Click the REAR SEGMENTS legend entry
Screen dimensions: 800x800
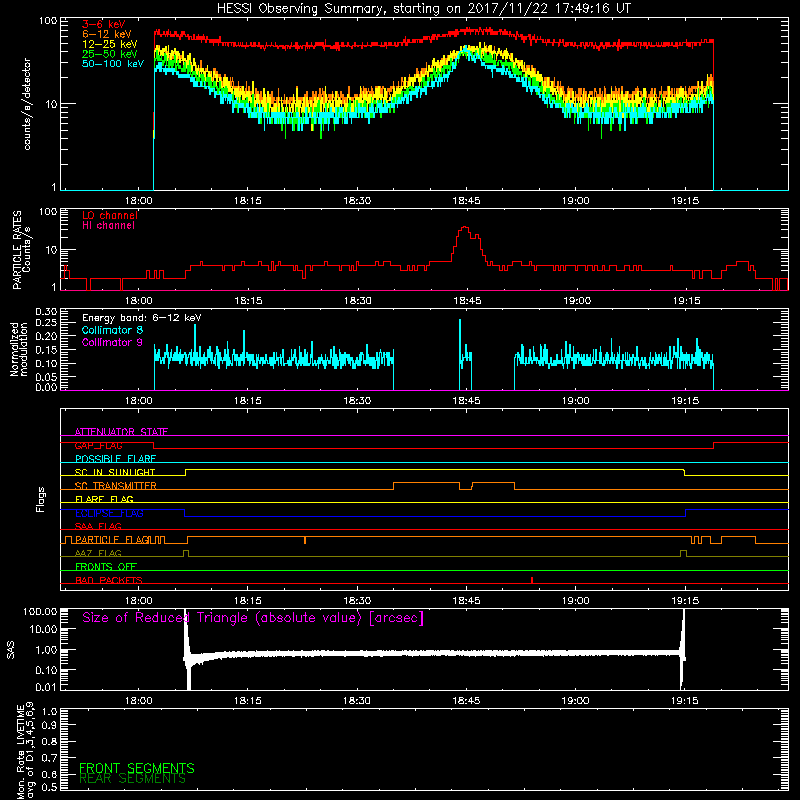coord(132,779)
